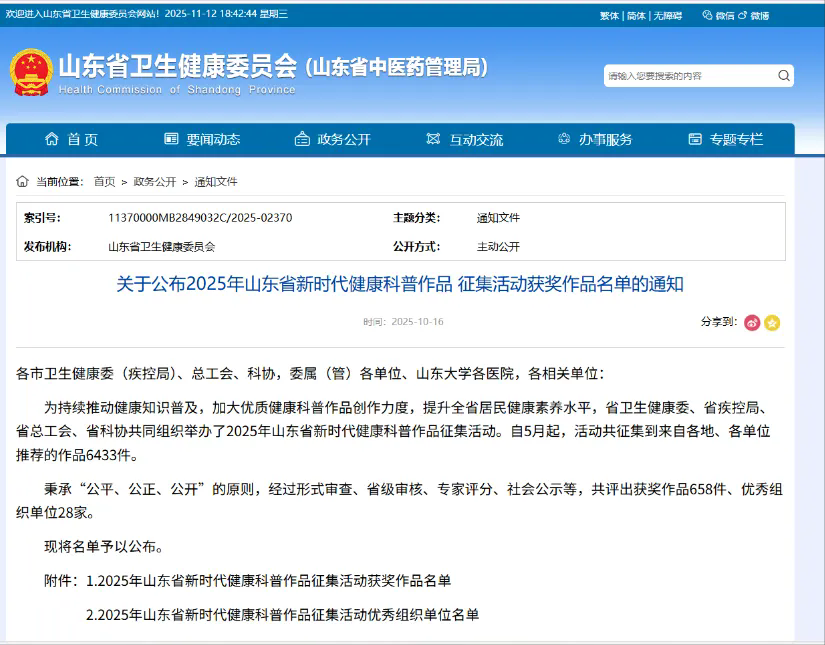Open attachment 1 获奖作品名单
Viewport: 825px width, 645px height.
coord(268,581)
